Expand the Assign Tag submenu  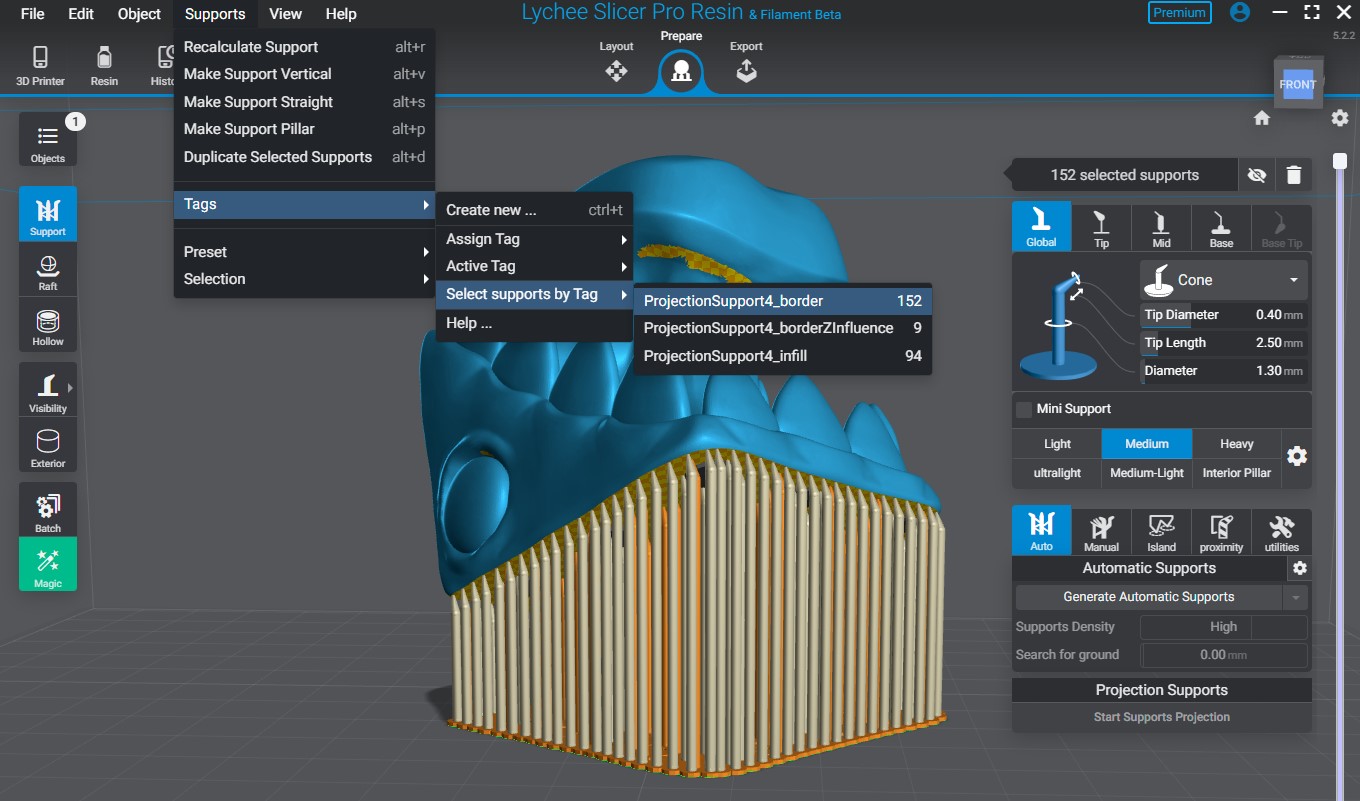click(x=534, y=239)
